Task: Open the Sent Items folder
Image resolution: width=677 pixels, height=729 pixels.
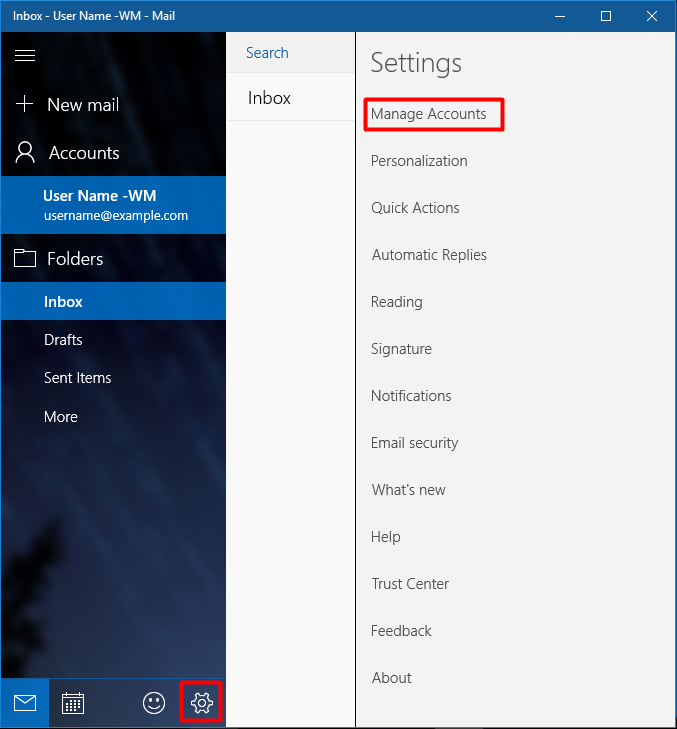Action: pos(78,378)
